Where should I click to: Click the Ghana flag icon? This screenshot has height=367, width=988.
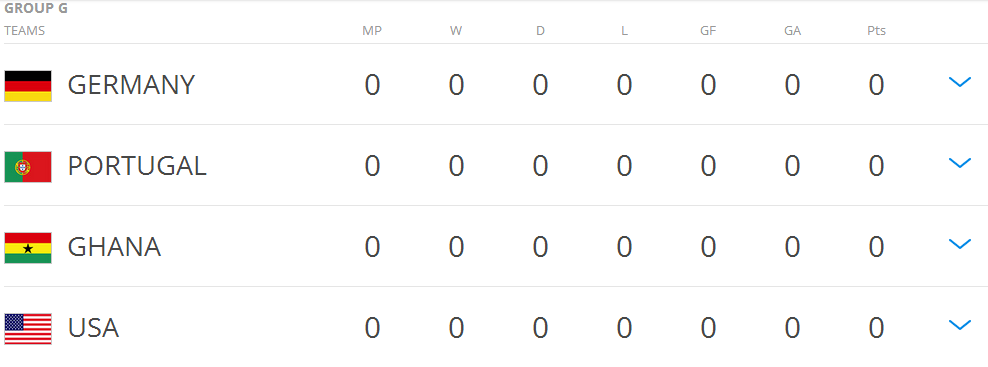(28, 248)
